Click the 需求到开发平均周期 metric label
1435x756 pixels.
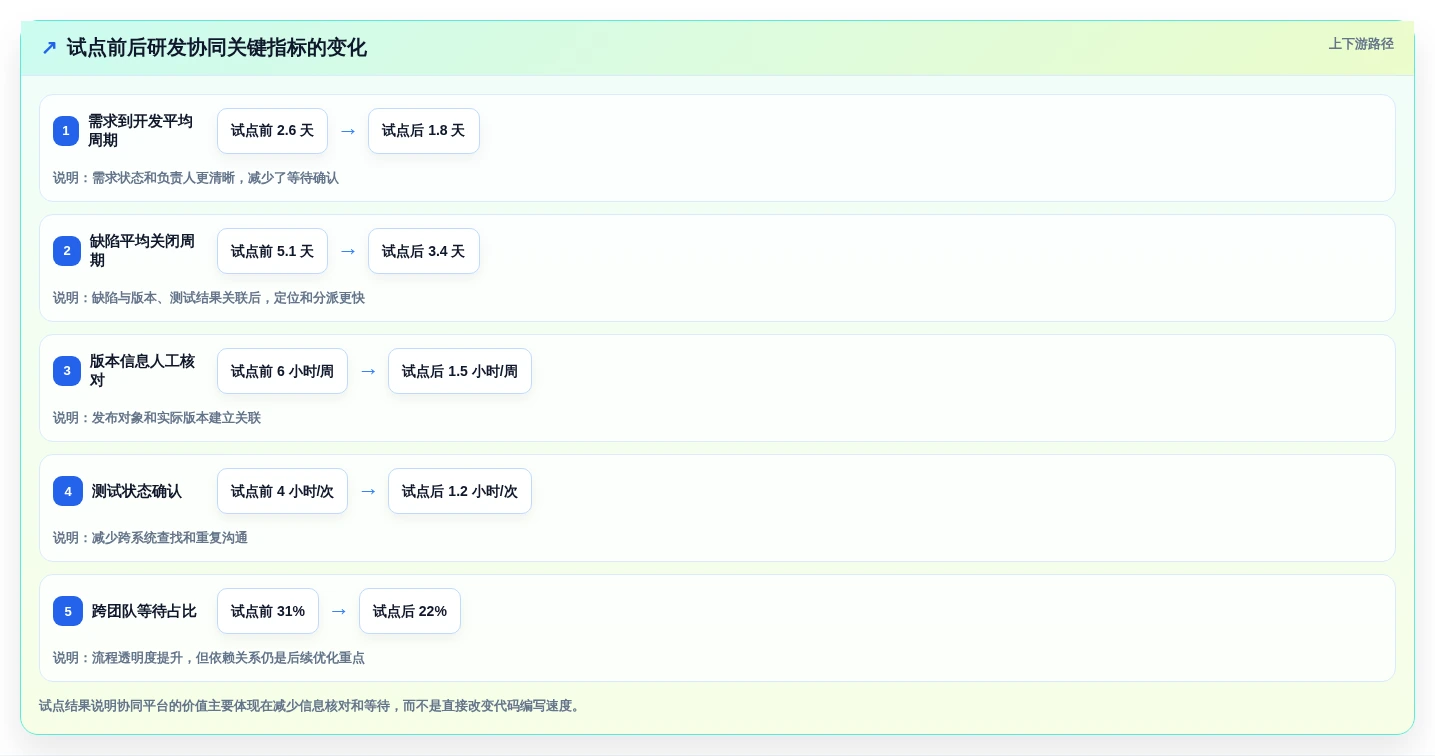[x=141, y=131]
